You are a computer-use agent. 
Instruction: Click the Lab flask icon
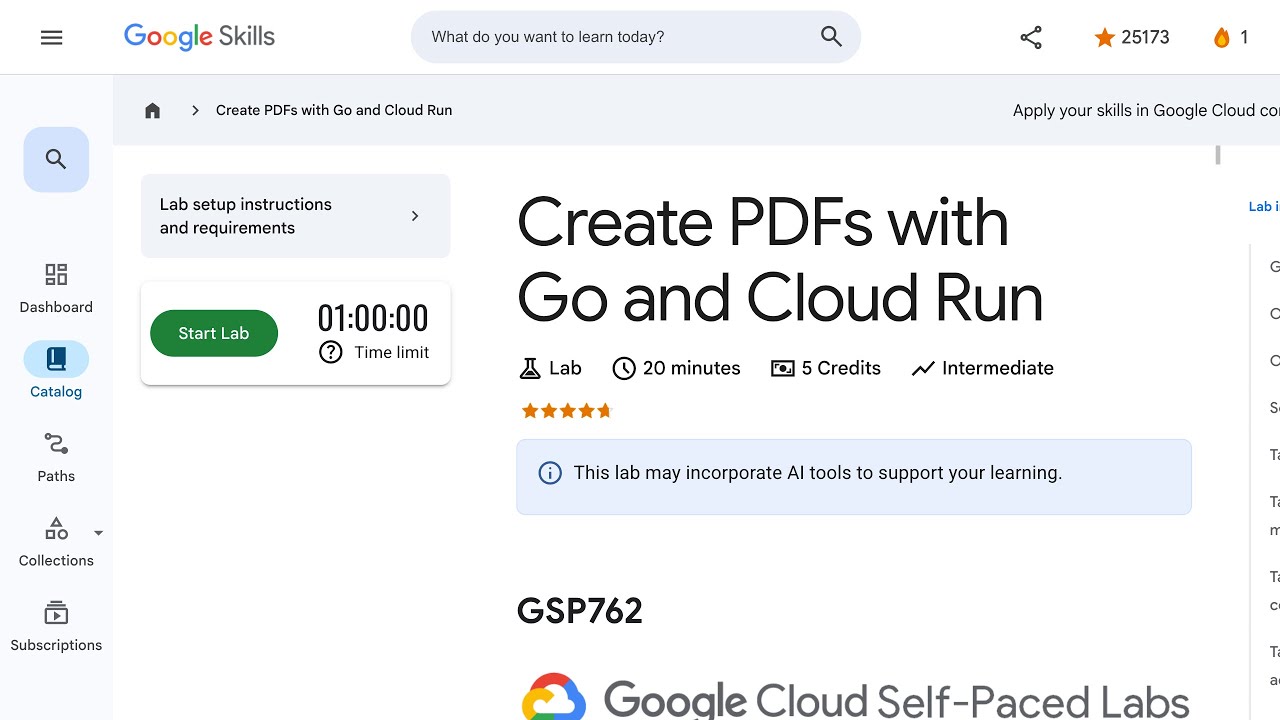point(530,368)
